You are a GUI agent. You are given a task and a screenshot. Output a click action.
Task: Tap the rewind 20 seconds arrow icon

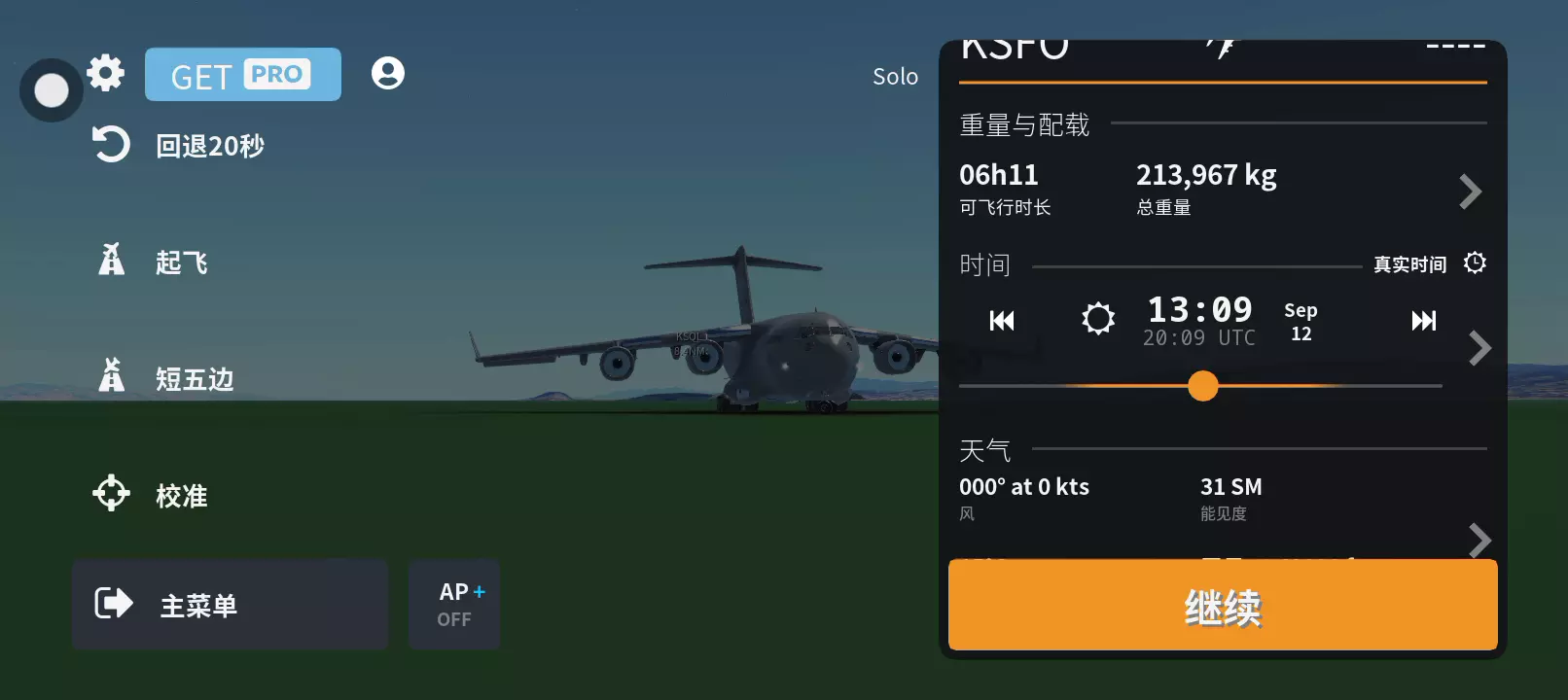(x=111, y=145)
